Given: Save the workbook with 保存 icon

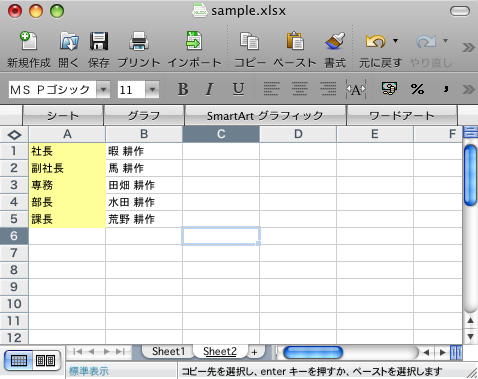Looking at the screenshot, I should coord(99,41).
